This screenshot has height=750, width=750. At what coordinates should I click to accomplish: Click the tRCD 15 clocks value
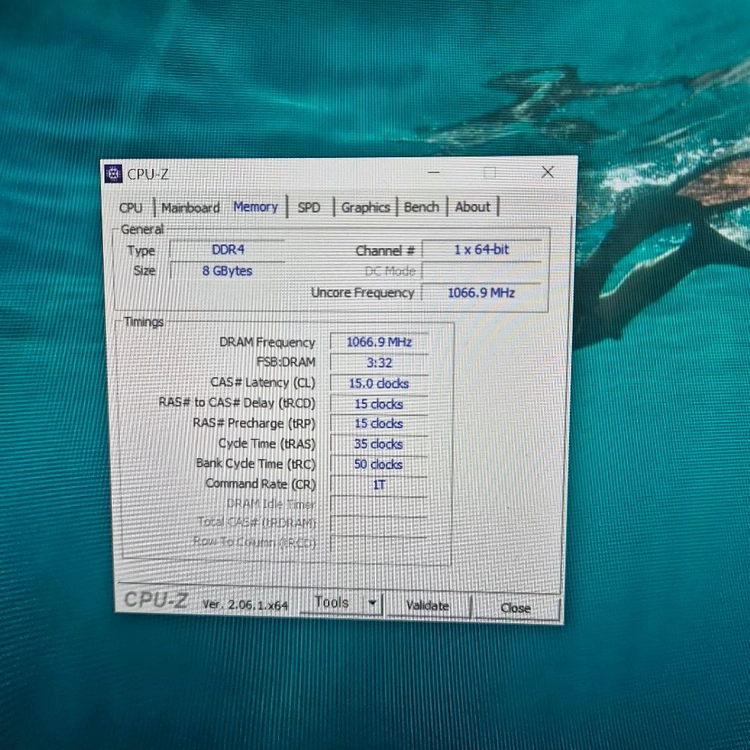click(x=379, y=404)
